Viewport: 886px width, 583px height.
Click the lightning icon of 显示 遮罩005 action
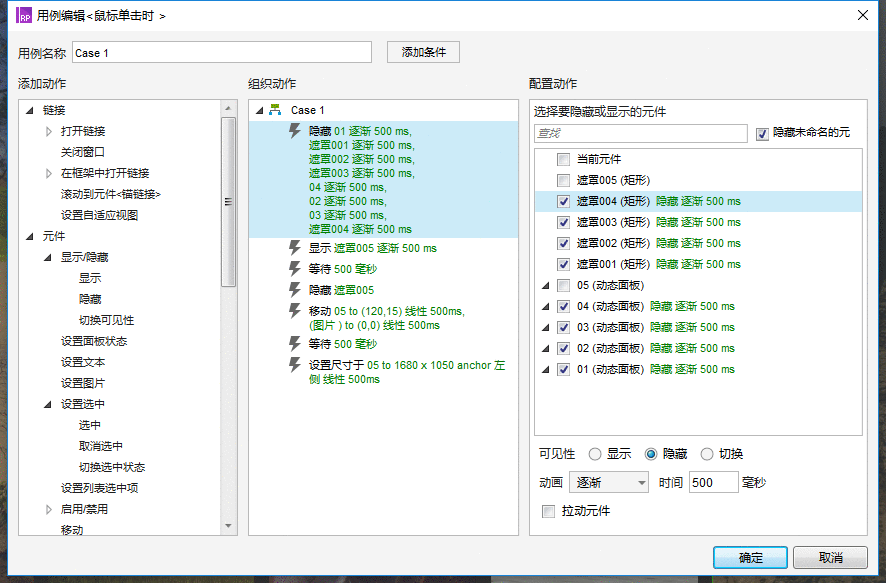(295, 248)
